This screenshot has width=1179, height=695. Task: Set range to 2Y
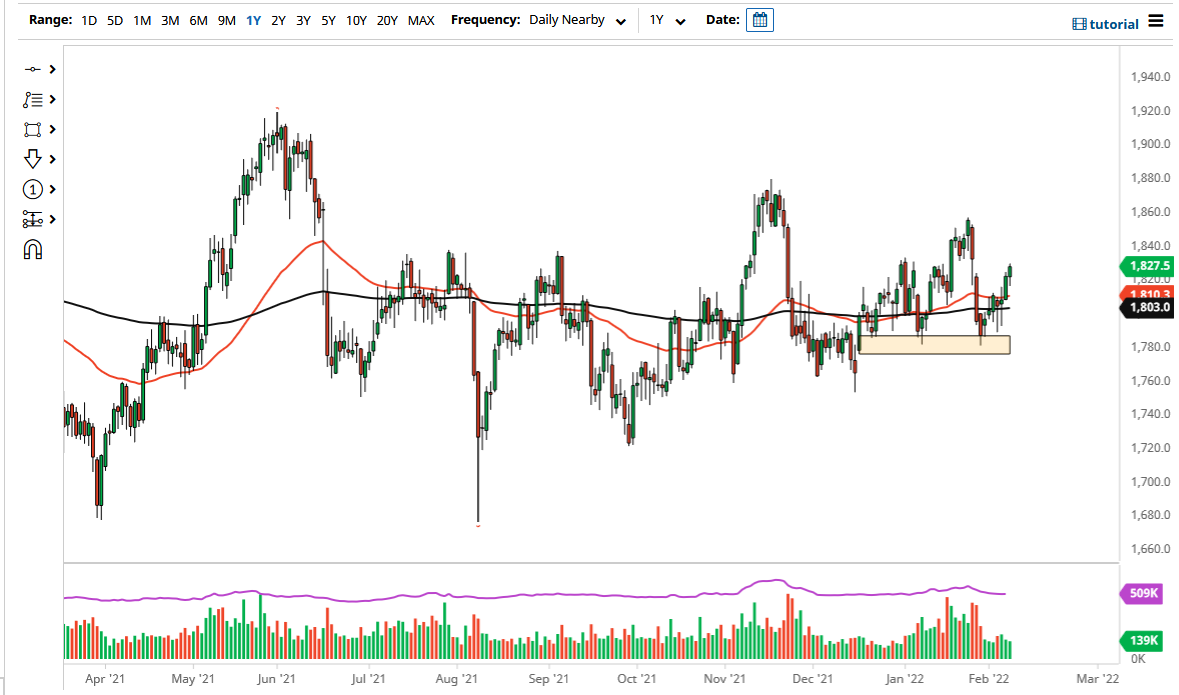(x=278, y=20)
